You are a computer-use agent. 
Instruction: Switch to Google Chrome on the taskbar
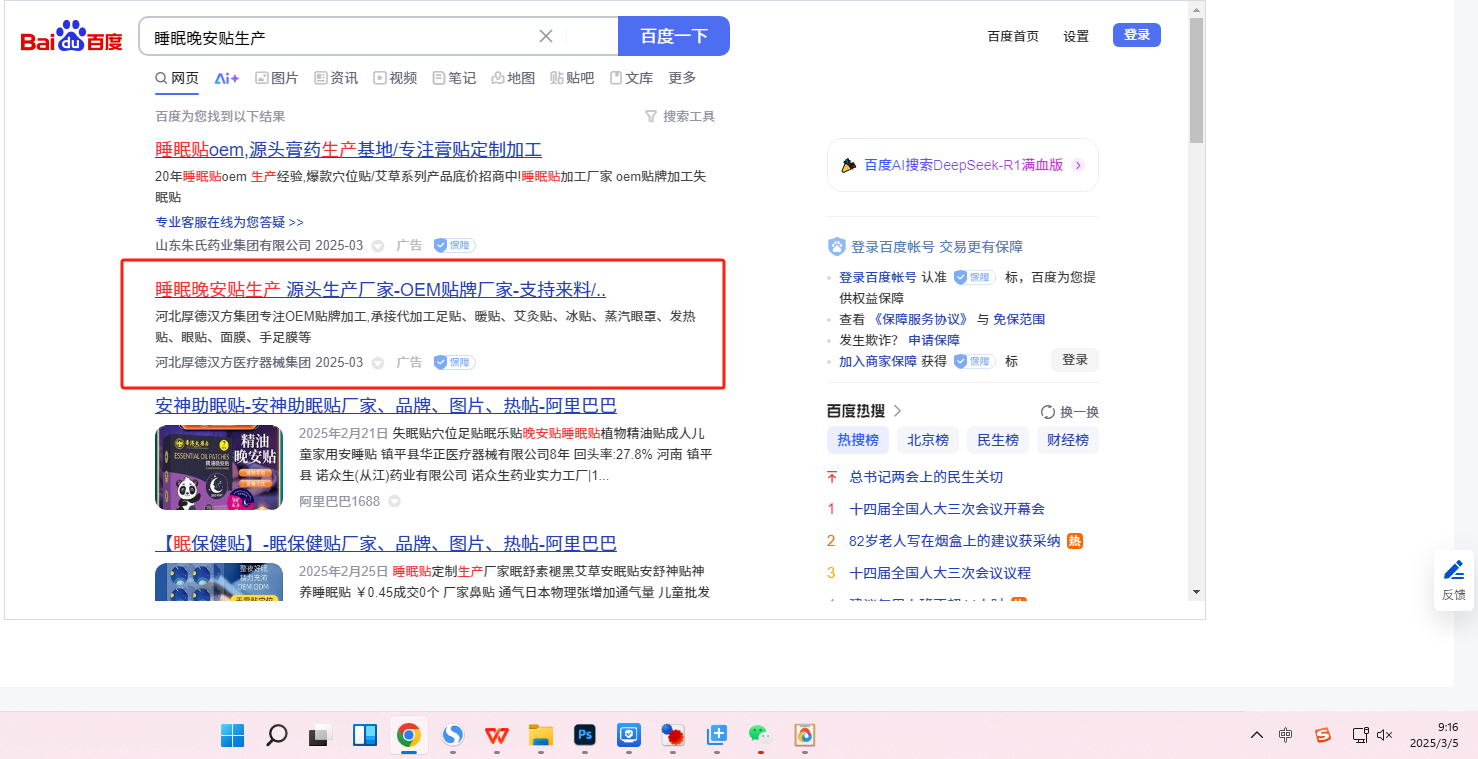(x=408, y=736)
